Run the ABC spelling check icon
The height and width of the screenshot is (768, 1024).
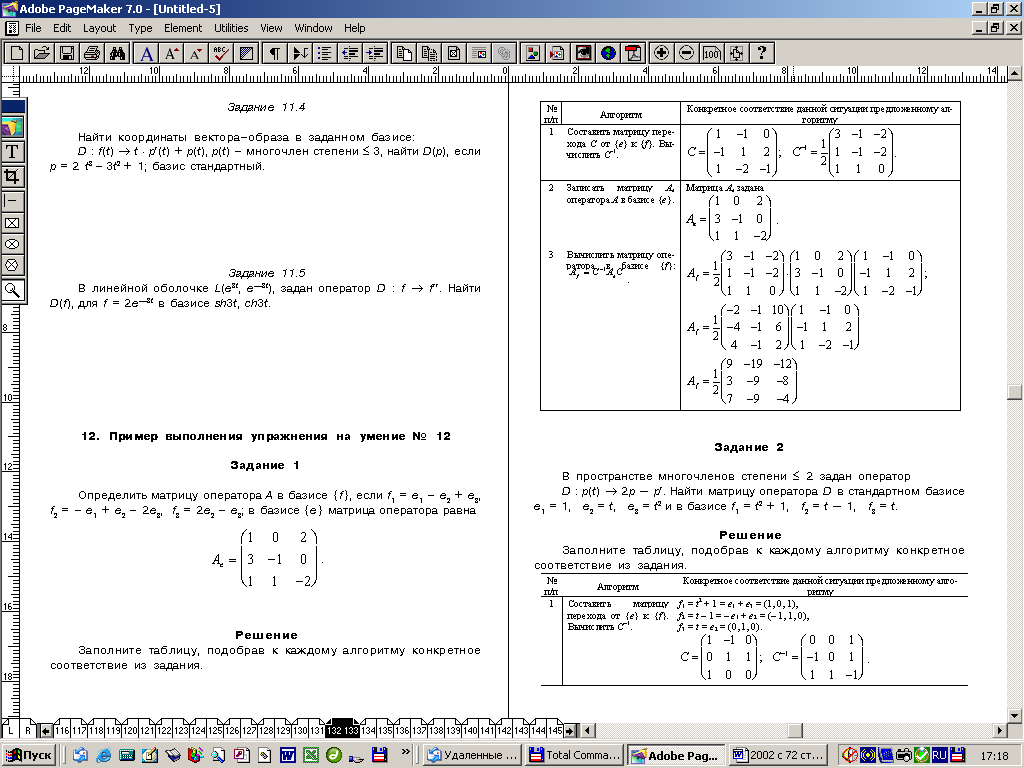click(221, 53)
